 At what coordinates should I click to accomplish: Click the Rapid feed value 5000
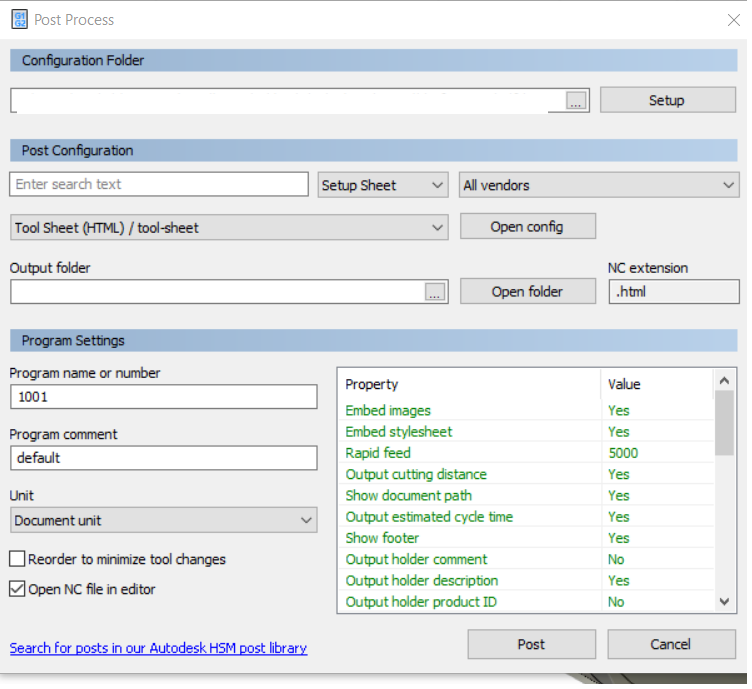[623, 453]
